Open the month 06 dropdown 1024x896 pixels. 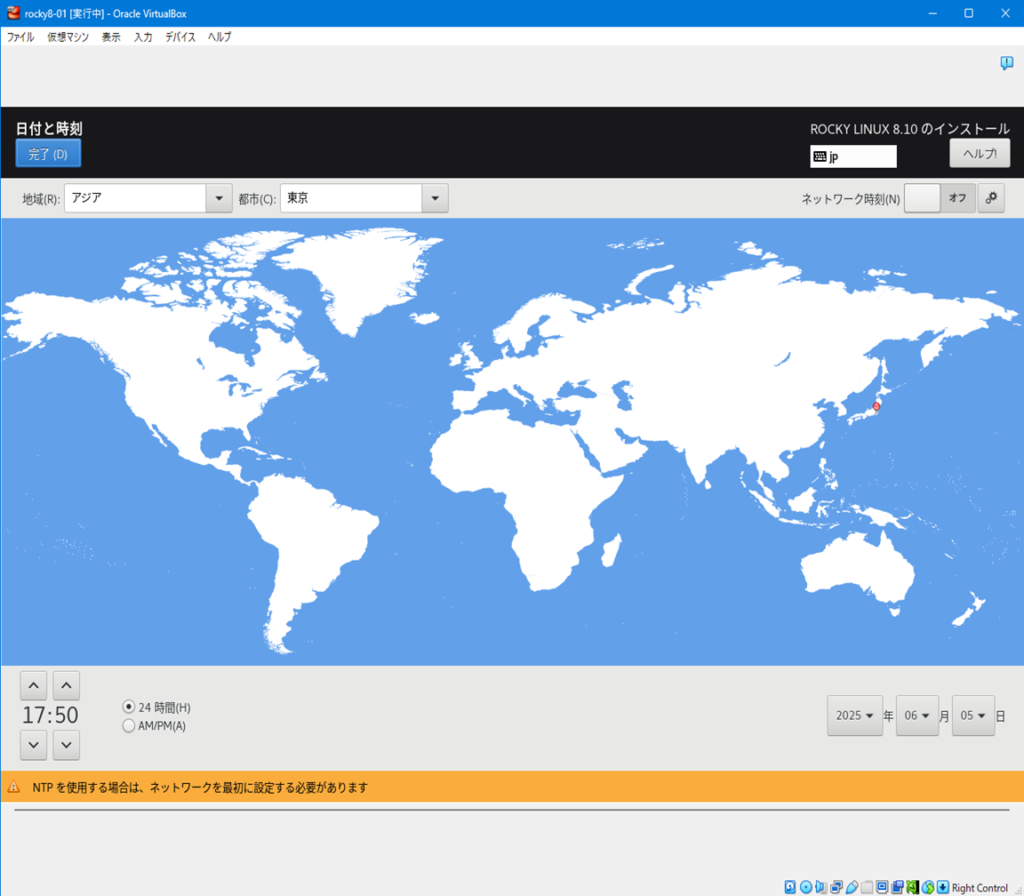pyautogui.click(x=917, y=716)
